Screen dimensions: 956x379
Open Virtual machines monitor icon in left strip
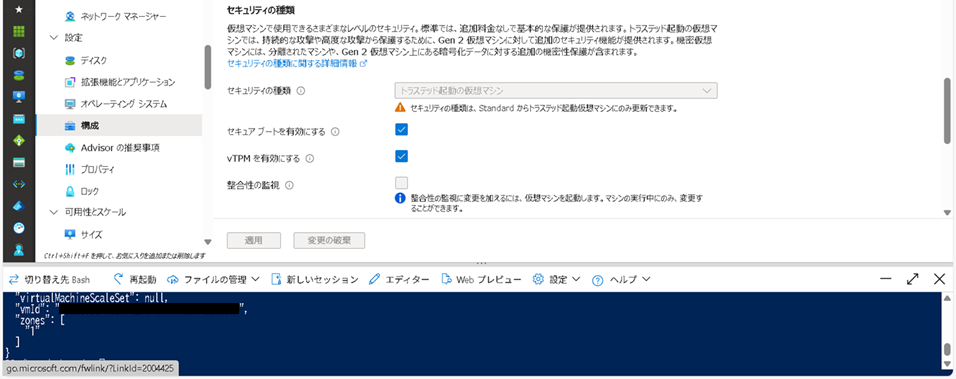pos(19,97)
